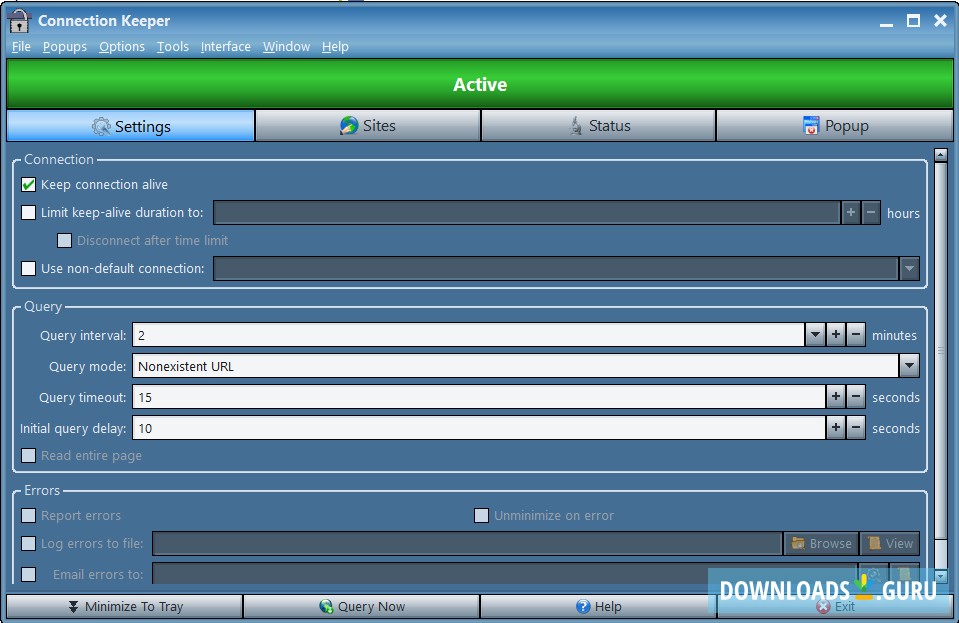The height and width of the screenshot is (623, 959).
Task: Click the keep-alive duration hours field
Action: coord(527,213)
